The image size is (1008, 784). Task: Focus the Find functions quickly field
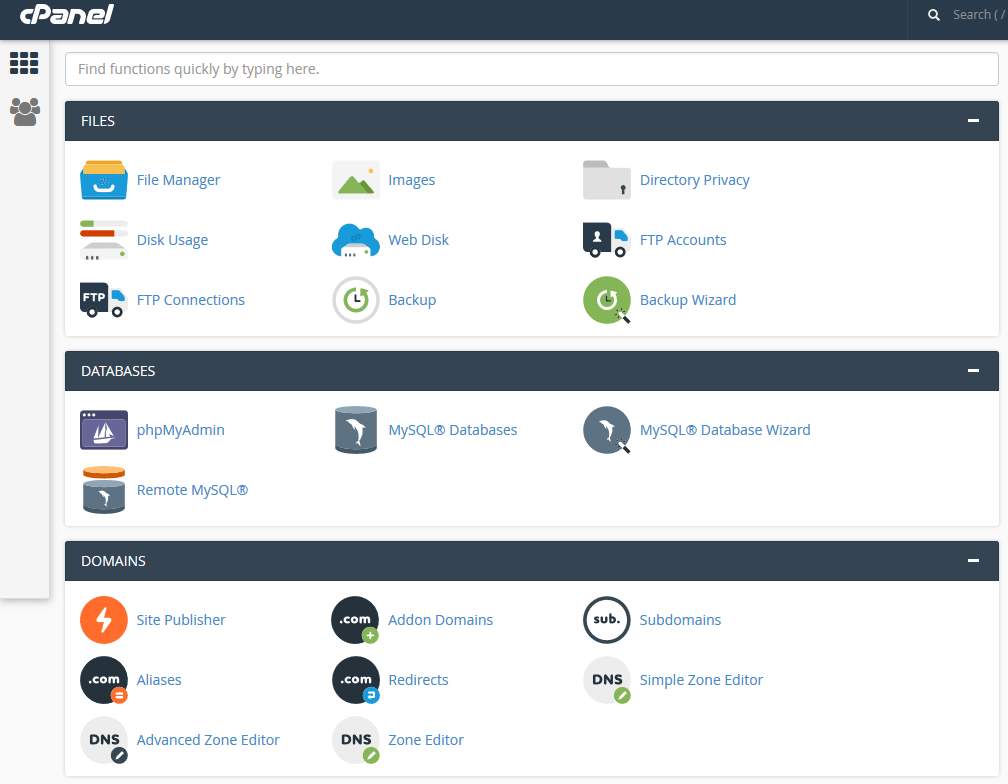click(532, 69)
